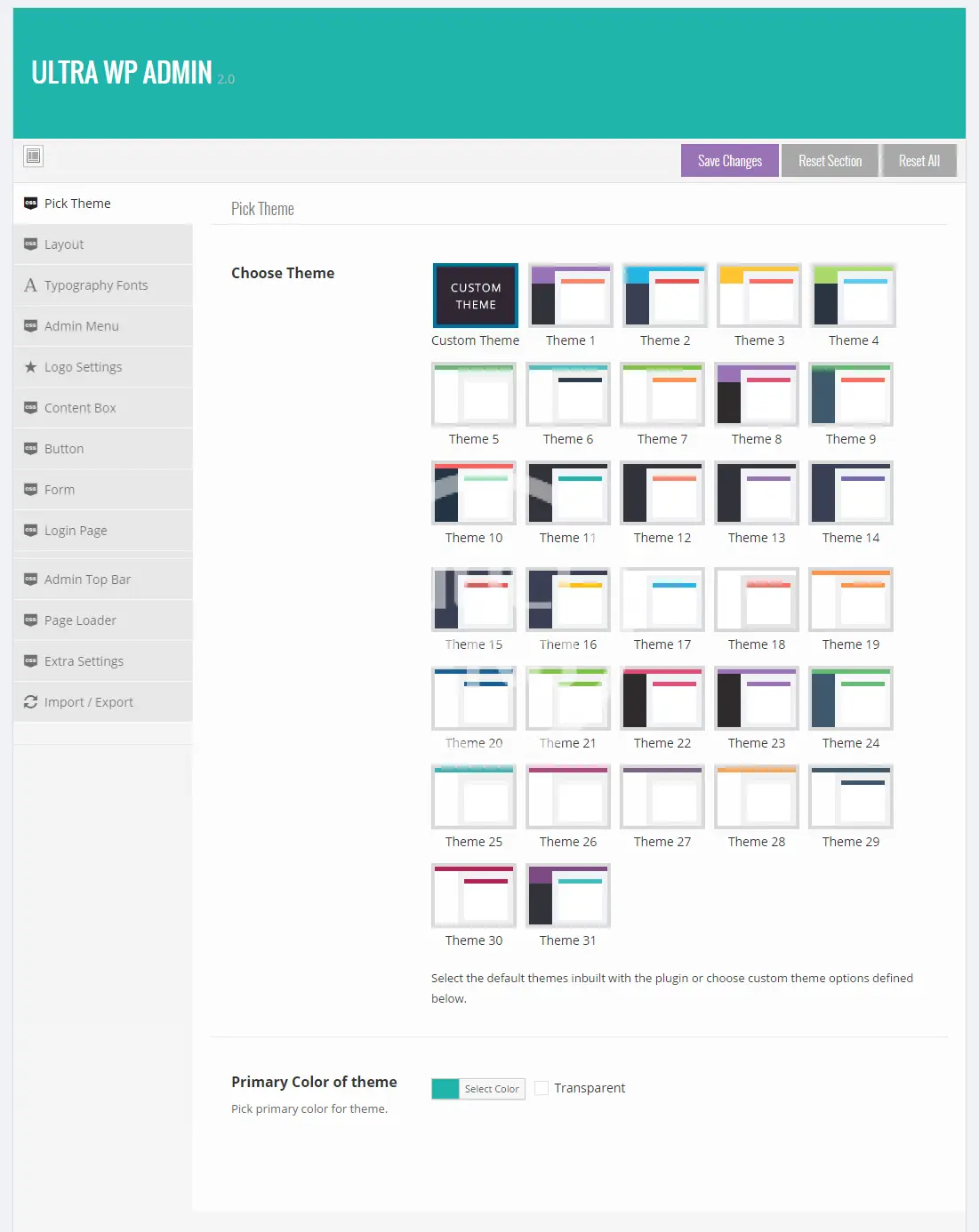Click the CSS icon beside Admin Menu

[30, 326]
